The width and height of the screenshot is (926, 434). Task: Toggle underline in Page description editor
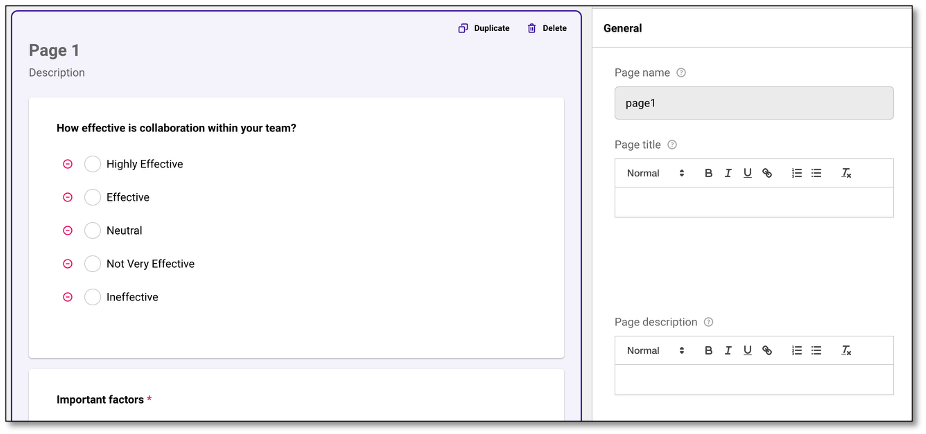747,351
